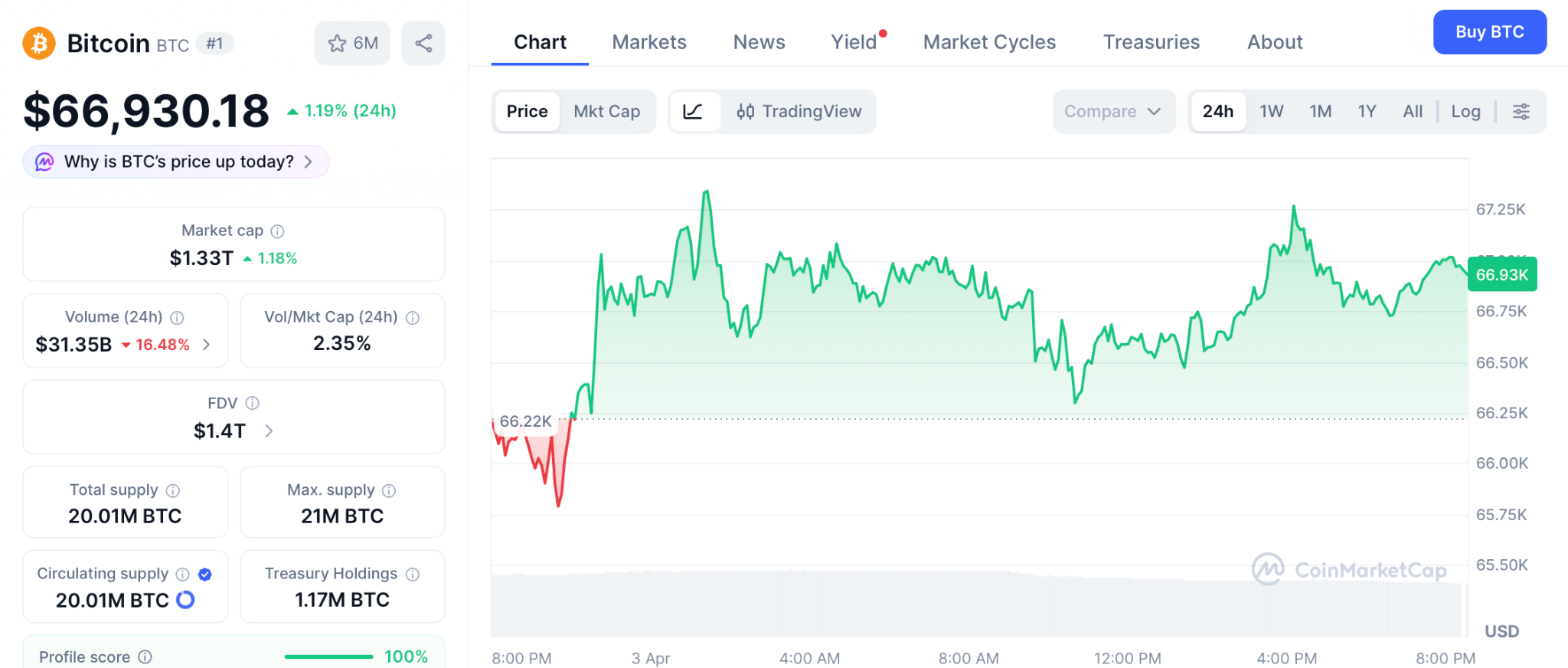Expand the FDV details chevron
1568x668 pixels.
point(269,431)
